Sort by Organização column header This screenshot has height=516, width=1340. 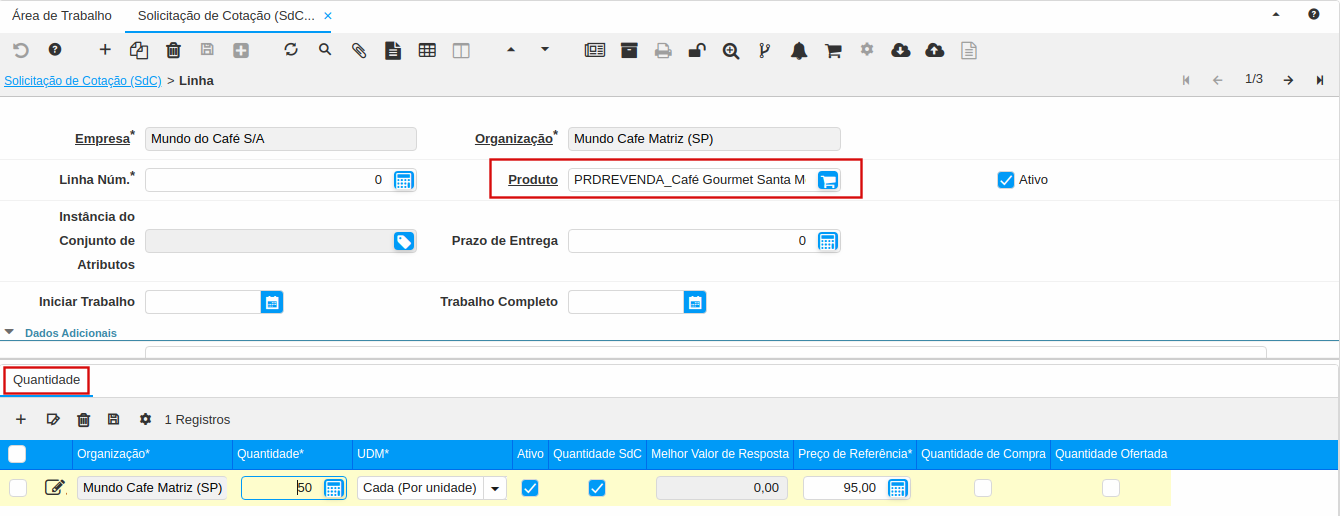click(153, 454)
